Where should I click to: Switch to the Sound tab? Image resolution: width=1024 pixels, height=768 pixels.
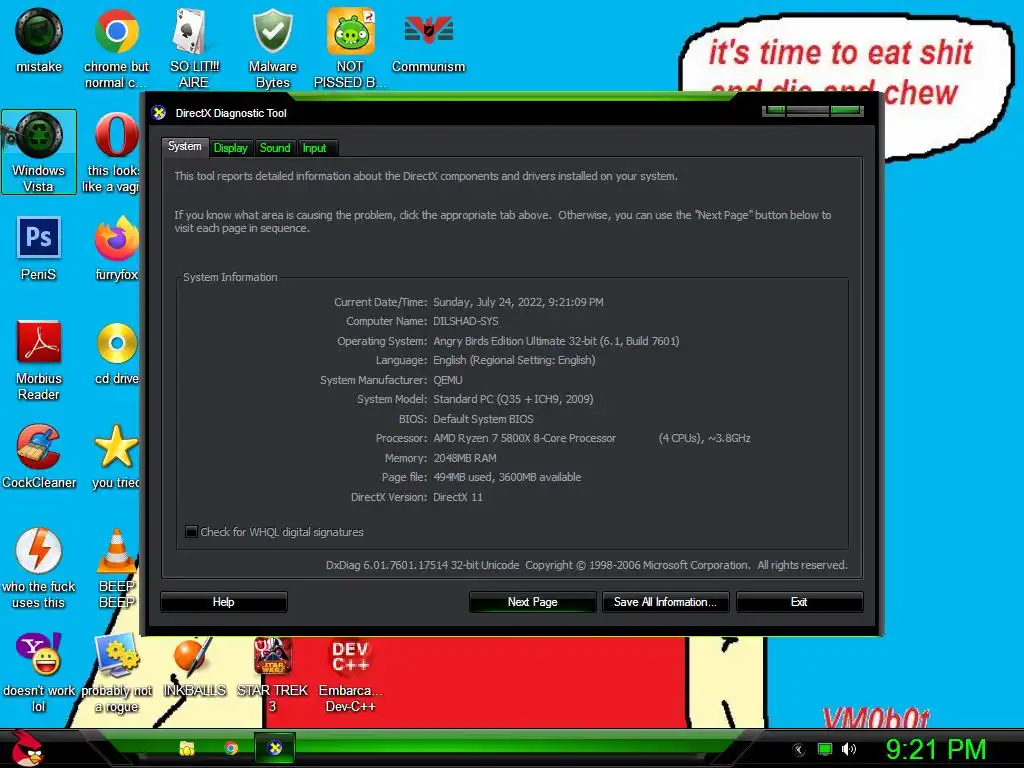pyautogui.click(x=275, y=148)
